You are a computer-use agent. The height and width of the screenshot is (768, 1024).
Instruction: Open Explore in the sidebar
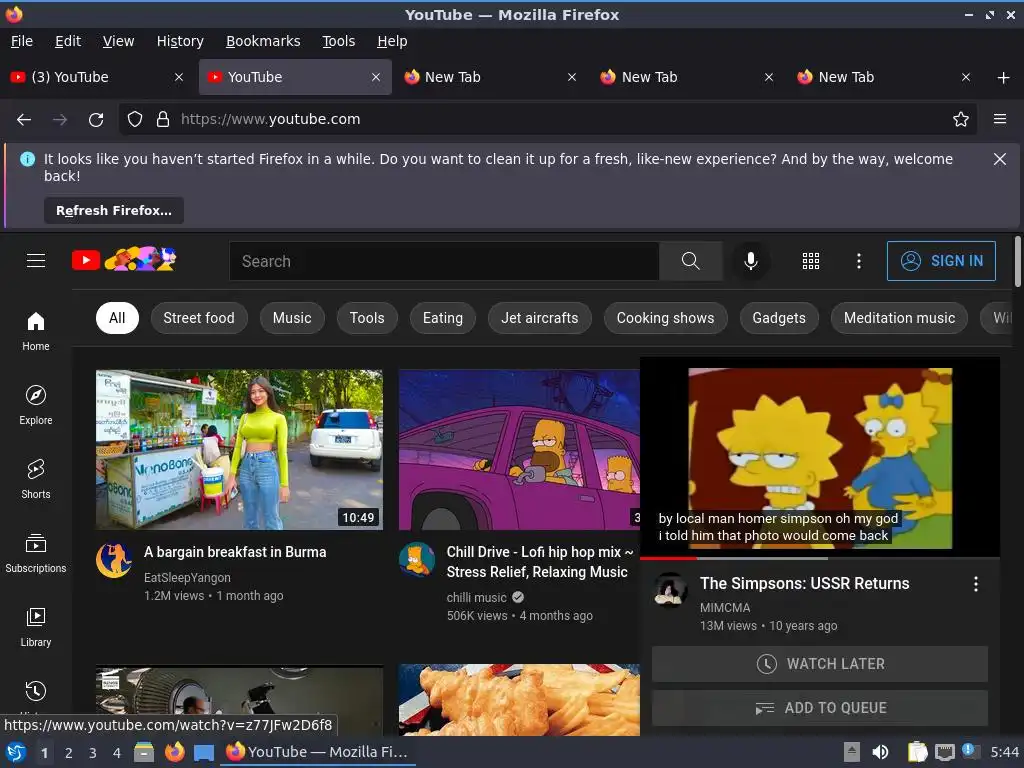(36, 405)
